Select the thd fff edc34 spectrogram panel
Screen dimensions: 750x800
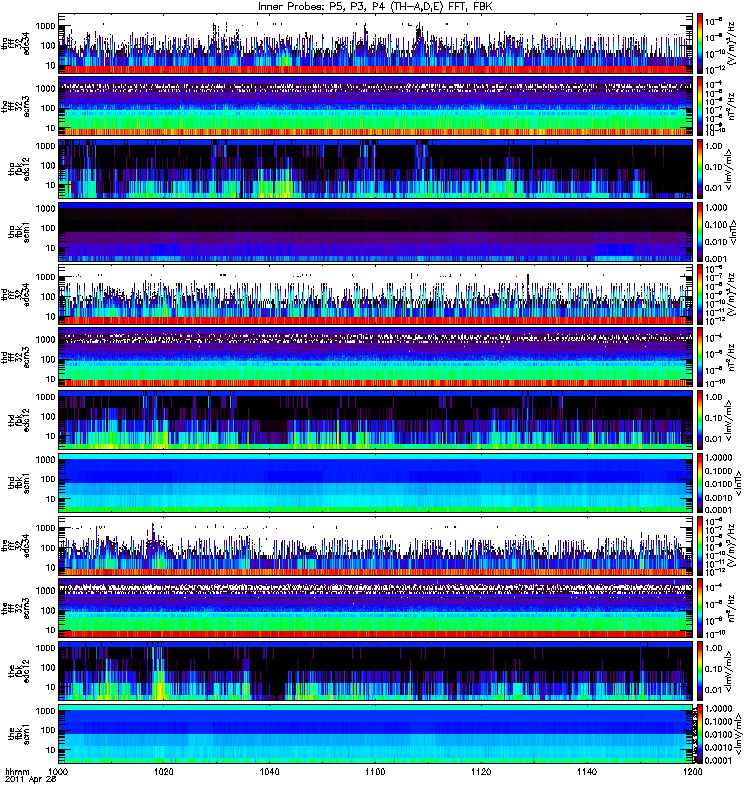[x=376, y=294]
